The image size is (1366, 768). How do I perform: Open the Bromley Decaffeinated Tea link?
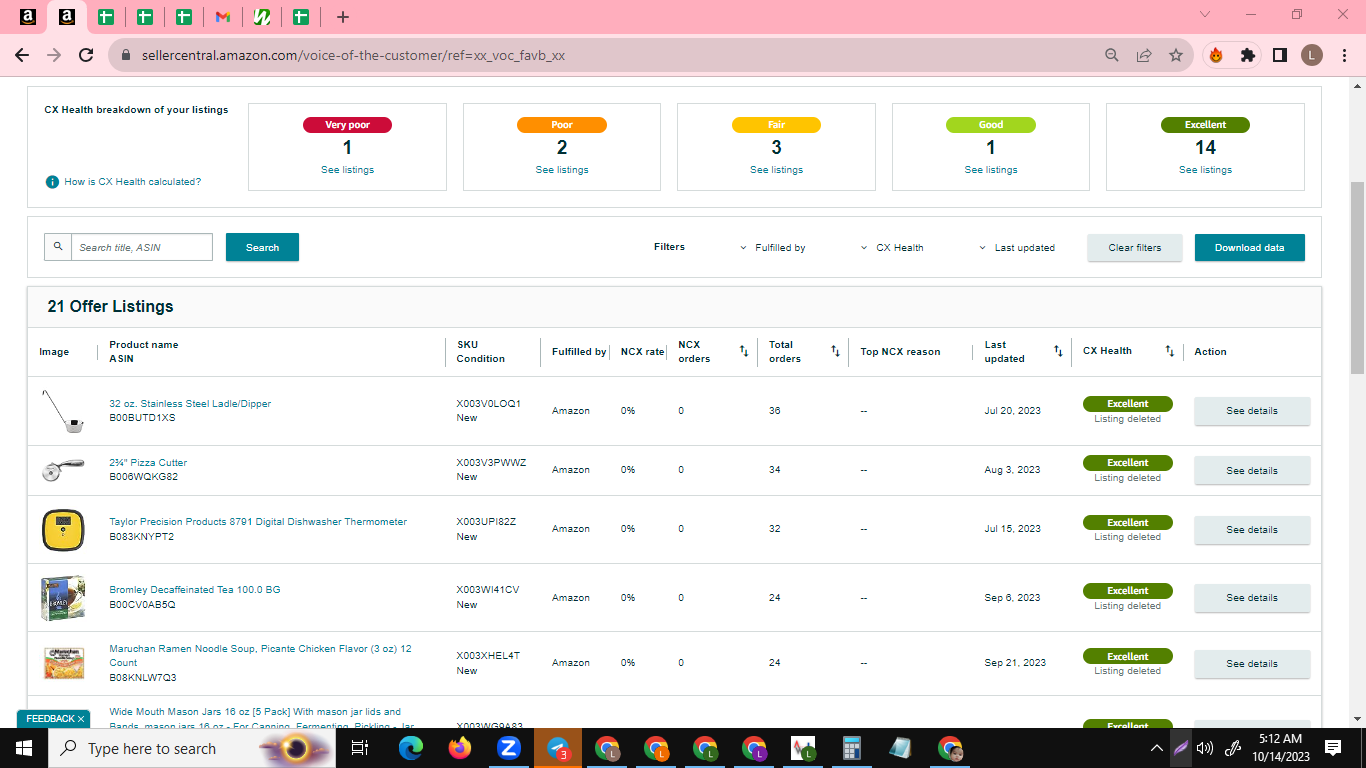click(195, 590)
